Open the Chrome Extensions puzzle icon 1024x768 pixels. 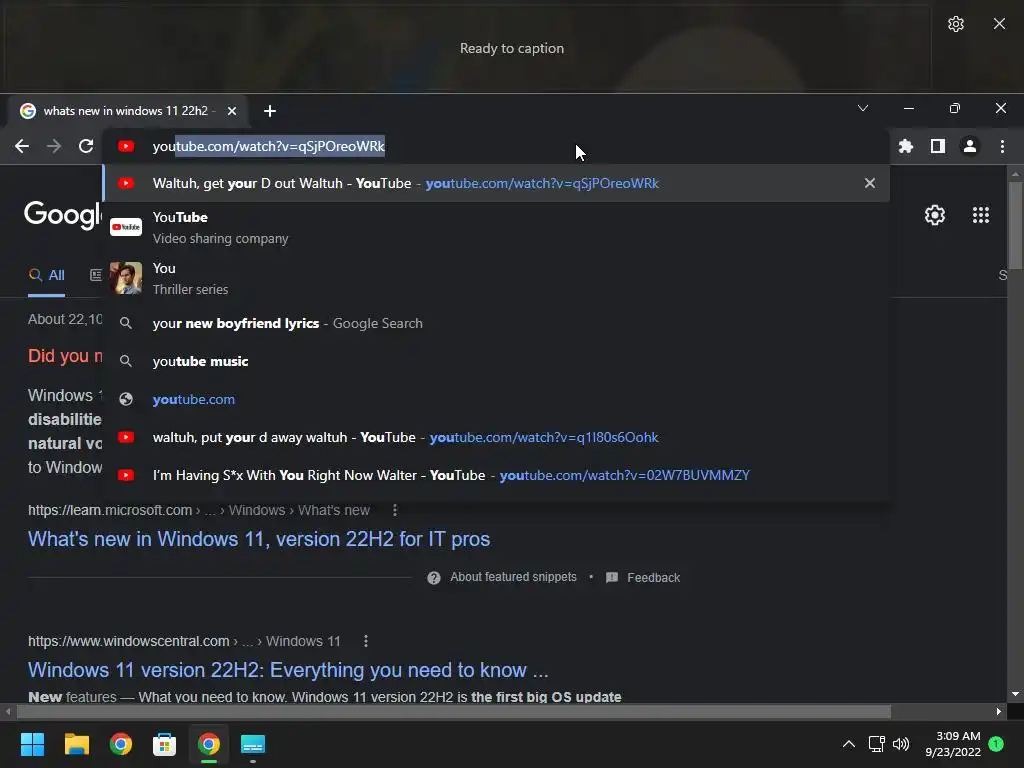[906, 146]
